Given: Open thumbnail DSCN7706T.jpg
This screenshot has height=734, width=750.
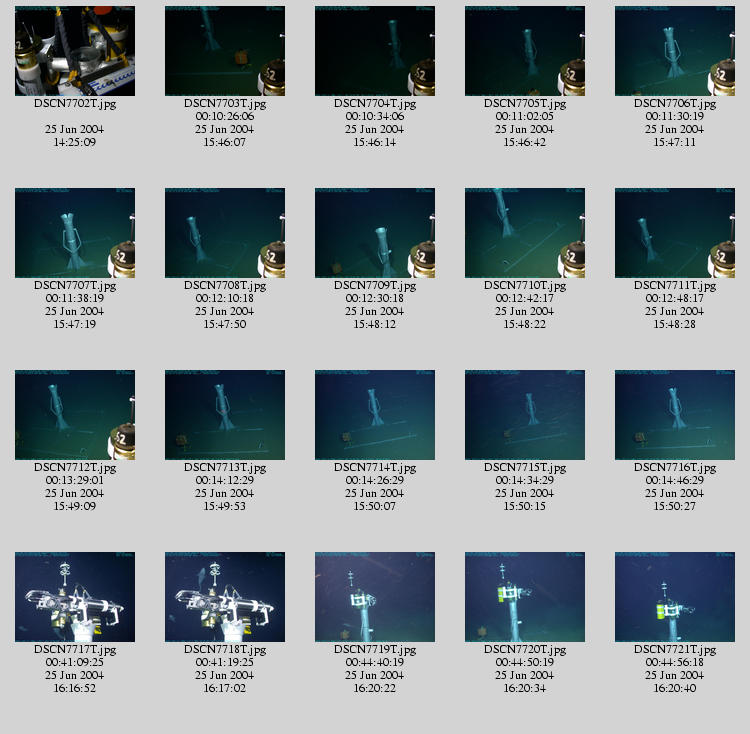Looking at the screenshot, I should (675, 51).
